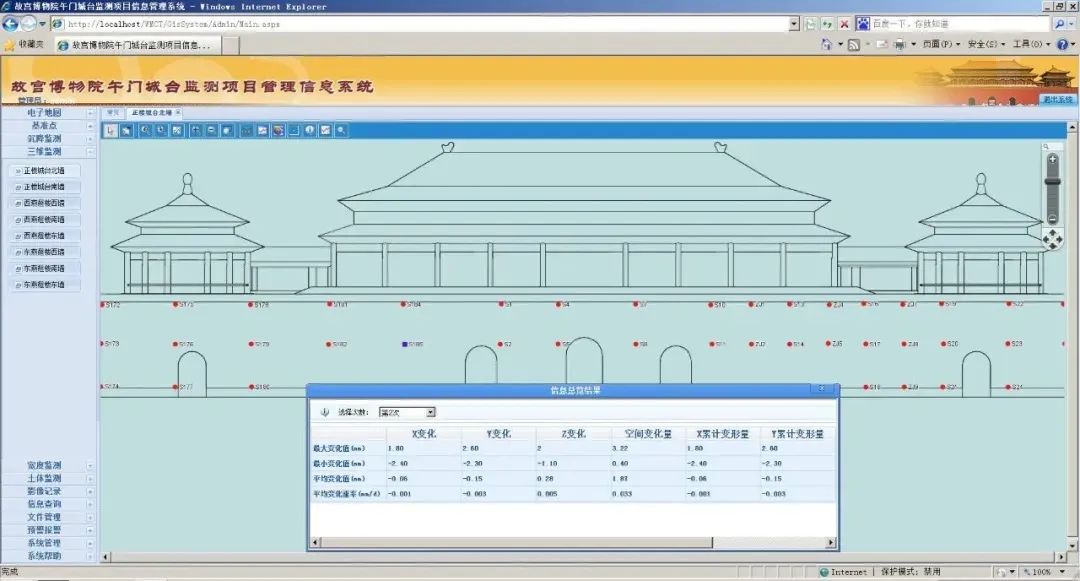Click the red monitoring point S173
Image resolution: width=1080 pixels, height=581 pixels.
tap(104, 344)
